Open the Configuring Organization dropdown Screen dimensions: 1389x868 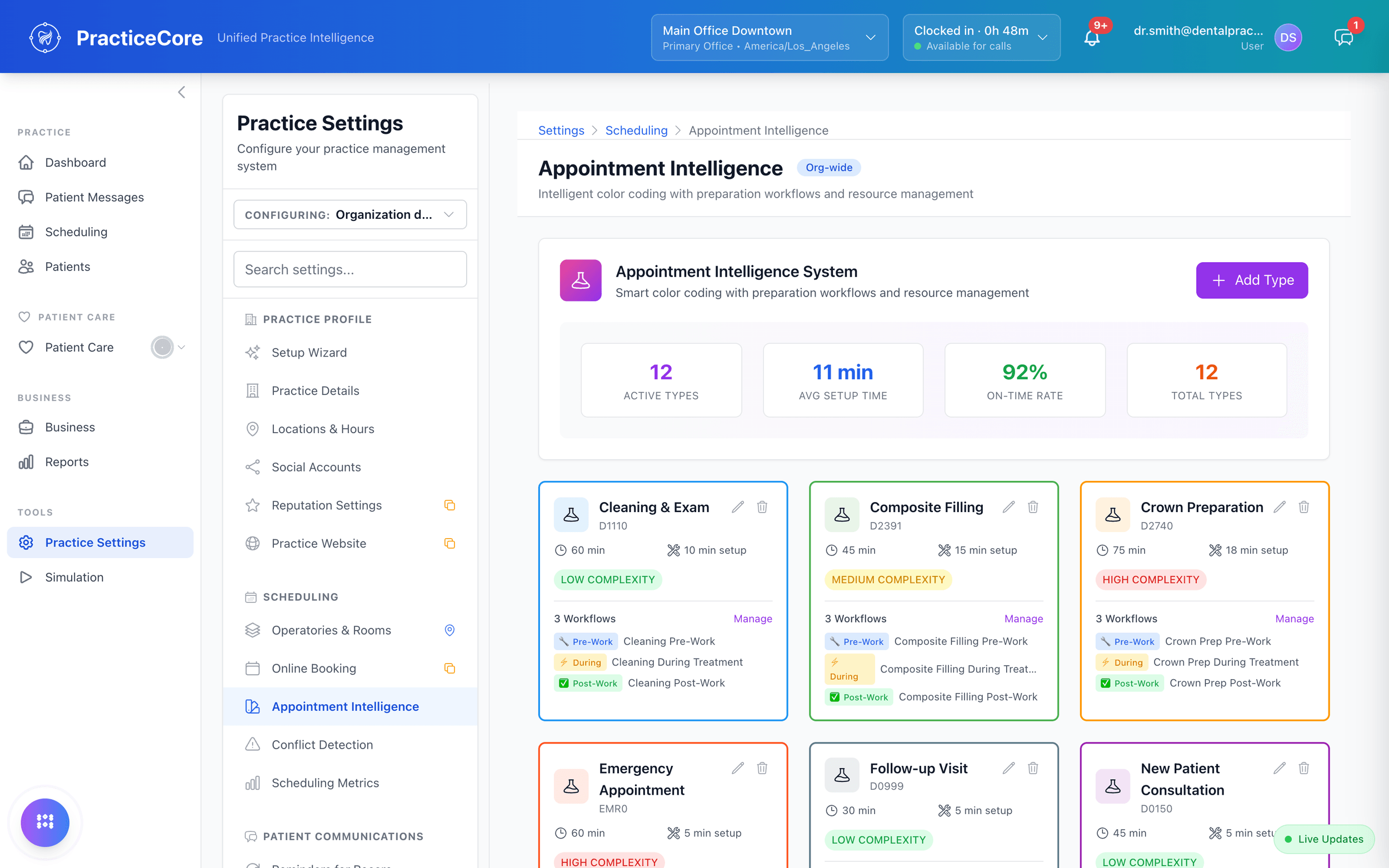349,215
